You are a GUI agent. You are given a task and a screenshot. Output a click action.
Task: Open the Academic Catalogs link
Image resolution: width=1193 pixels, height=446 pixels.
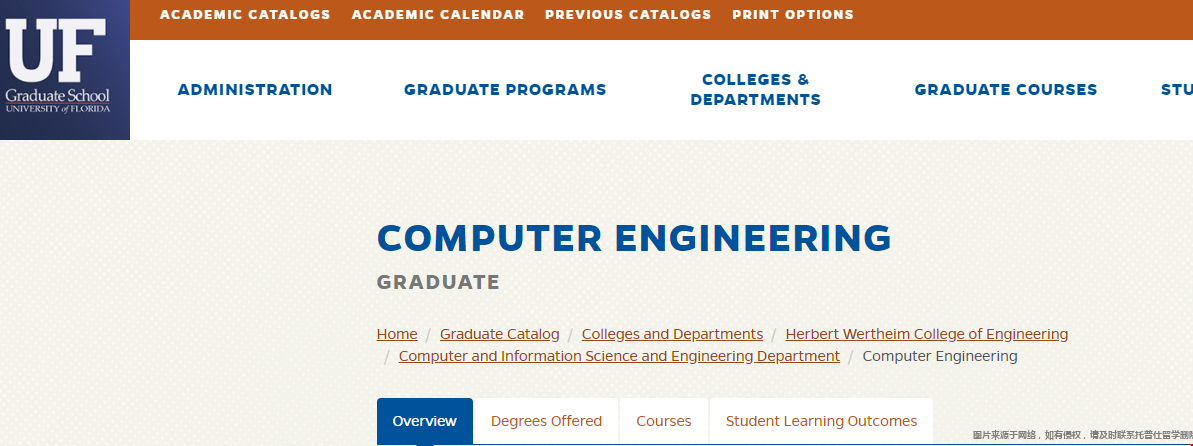[245, 14]
